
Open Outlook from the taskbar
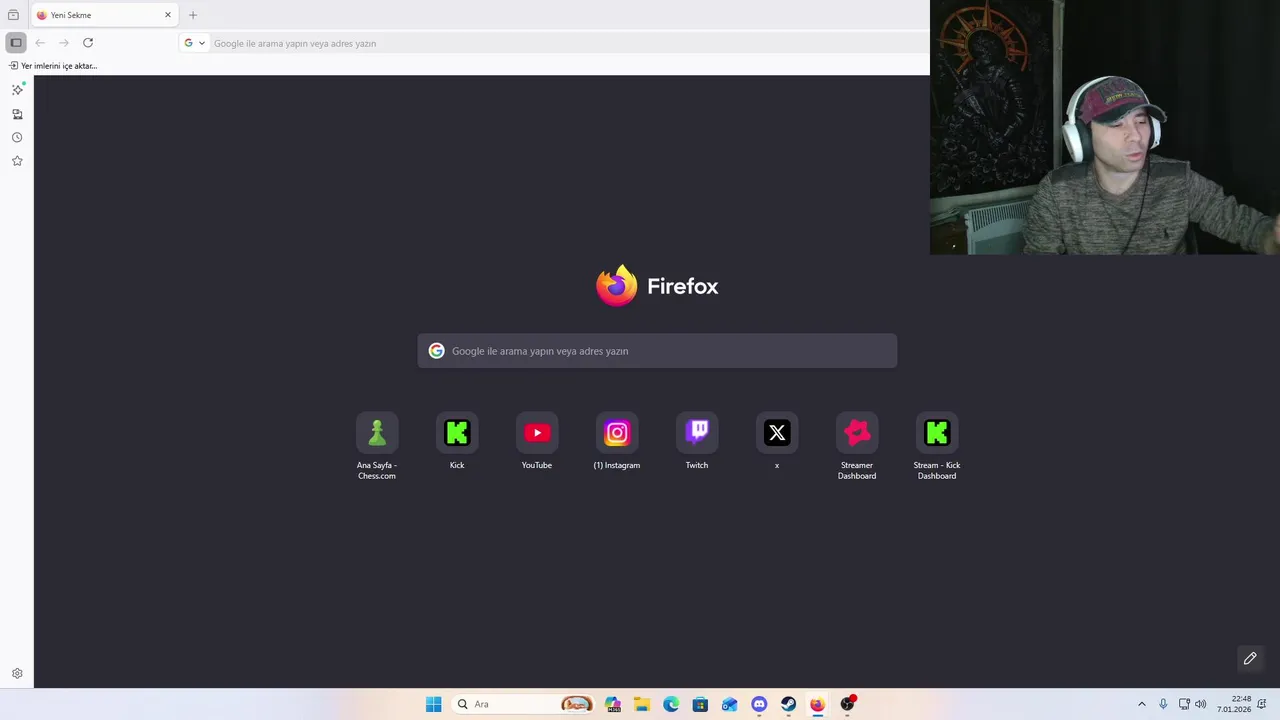click(x=730, y=704)
